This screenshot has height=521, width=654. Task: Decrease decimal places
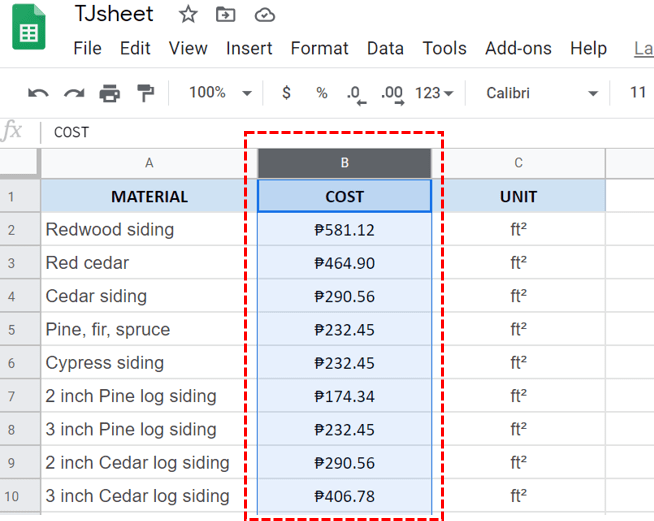355,93
